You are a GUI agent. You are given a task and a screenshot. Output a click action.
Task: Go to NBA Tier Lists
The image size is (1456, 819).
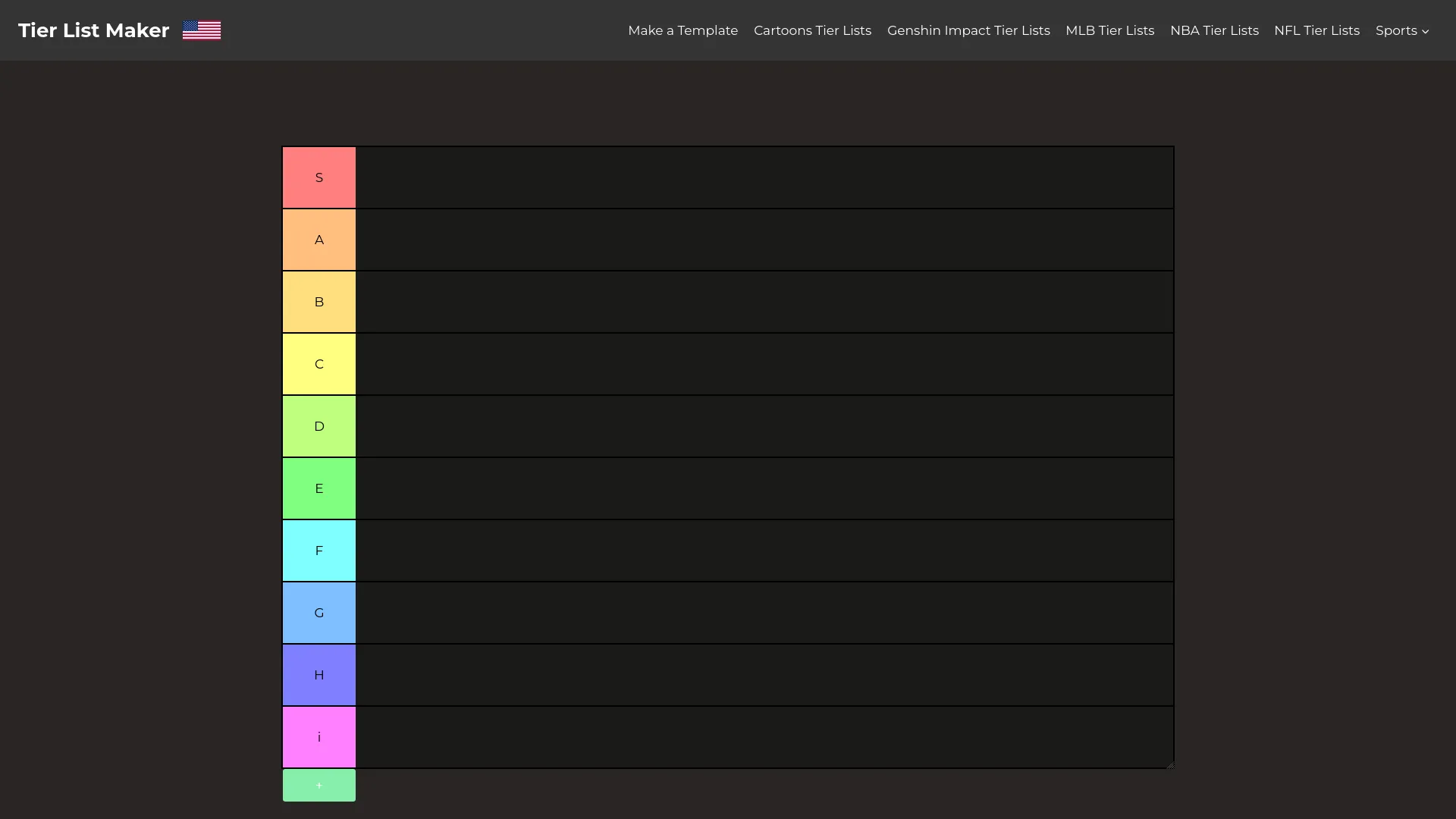point(1214,30)
